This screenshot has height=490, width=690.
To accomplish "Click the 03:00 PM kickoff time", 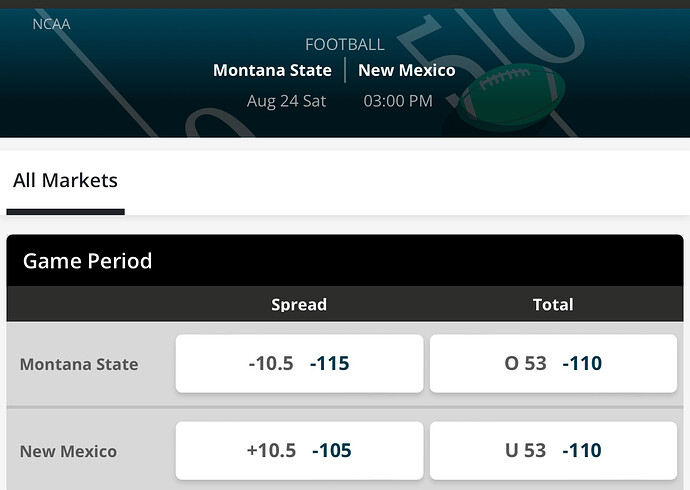I will 397,101.
